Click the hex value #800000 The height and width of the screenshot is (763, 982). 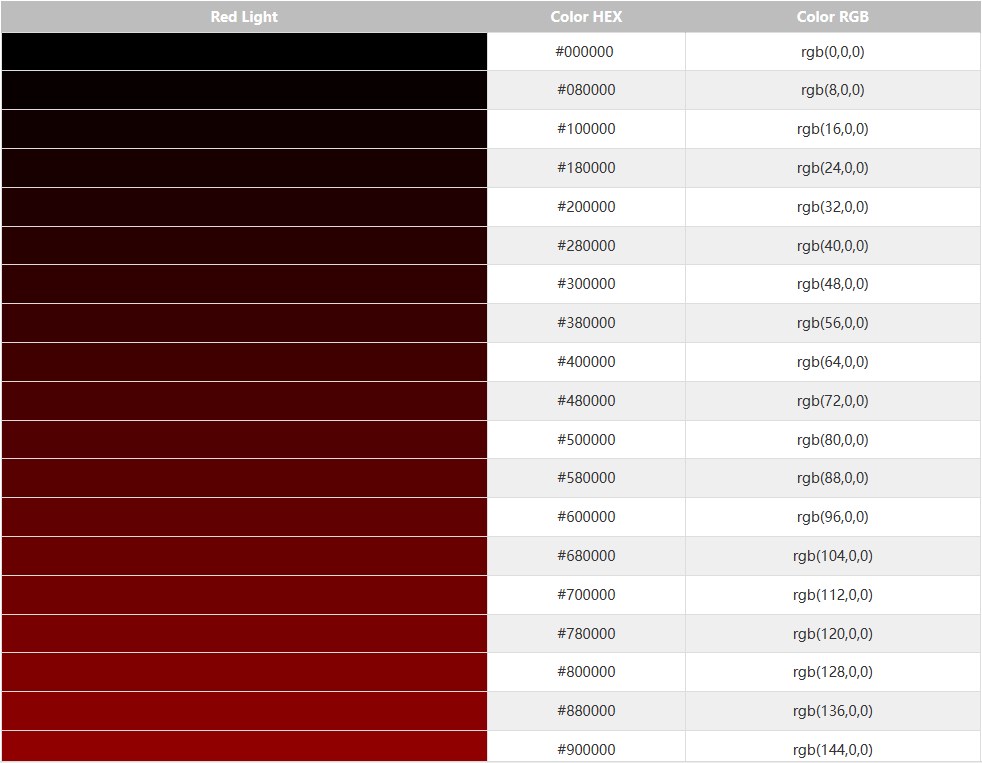coord(586,672)
